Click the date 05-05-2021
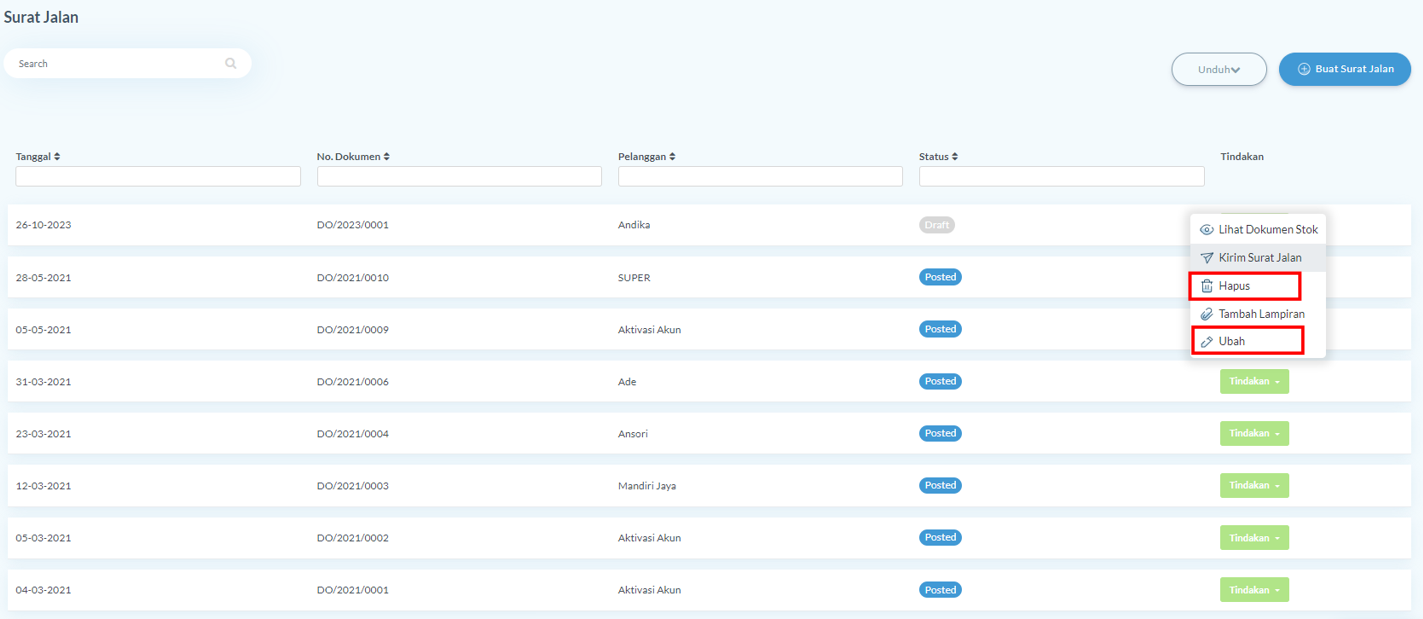The width and height of the screenshot is (1423, 619). pos(43,329)
